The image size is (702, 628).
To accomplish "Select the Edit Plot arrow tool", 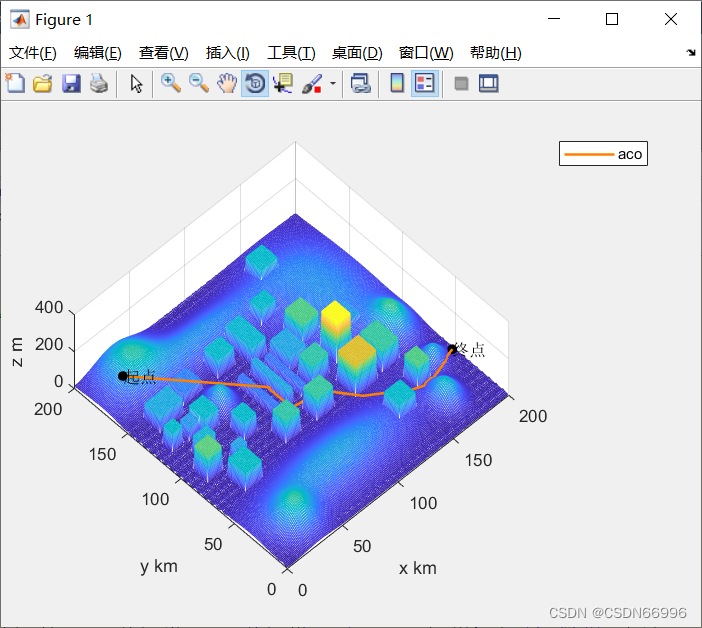I will (136, 83).
